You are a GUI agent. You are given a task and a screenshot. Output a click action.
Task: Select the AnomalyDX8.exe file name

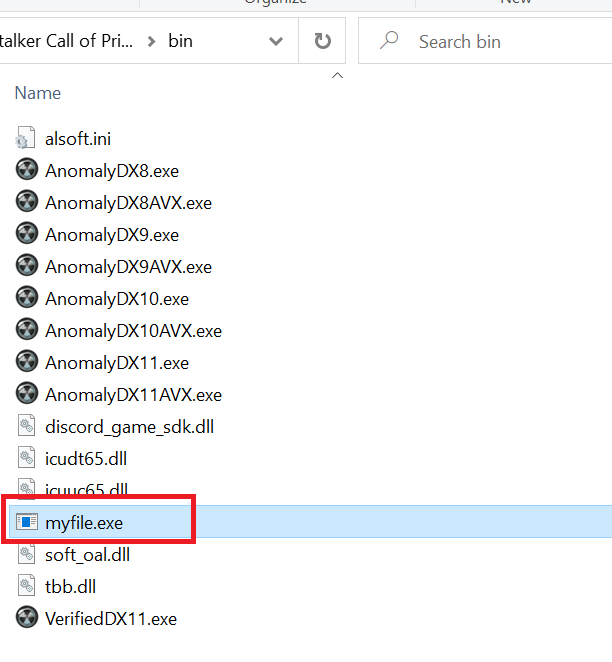[x=112, y=171]
